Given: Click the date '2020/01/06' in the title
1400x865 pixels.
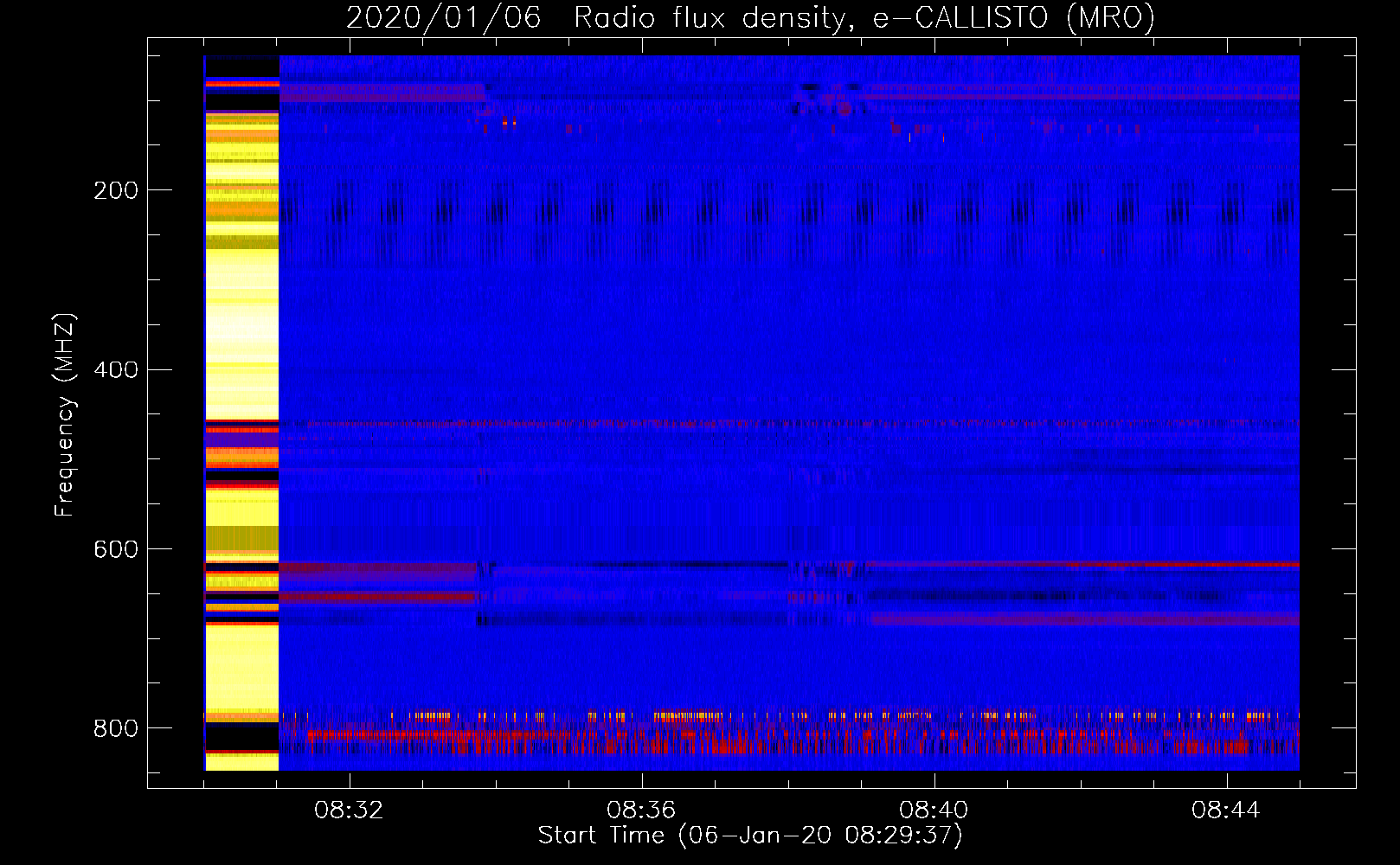Looking at the screenshot, I should point(443,18).
